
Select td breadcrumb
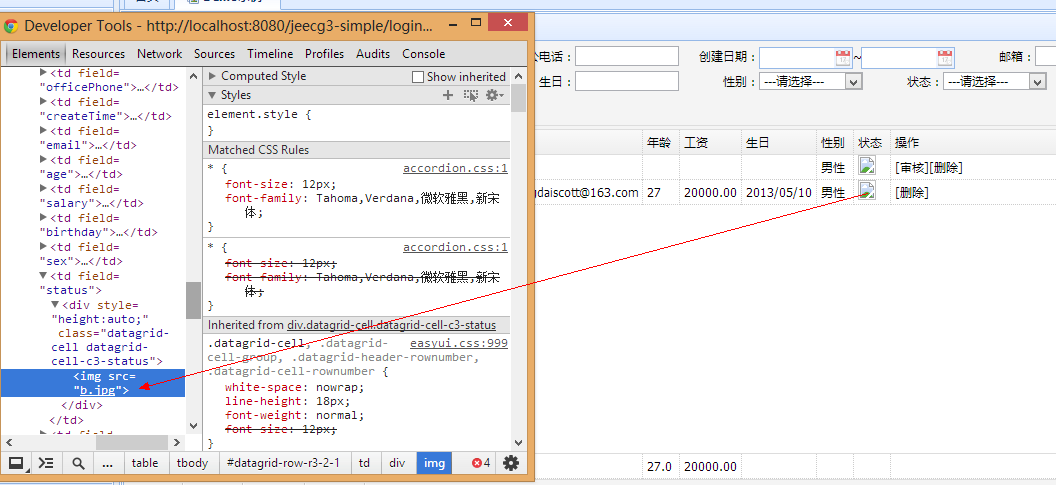click(364, 463)
